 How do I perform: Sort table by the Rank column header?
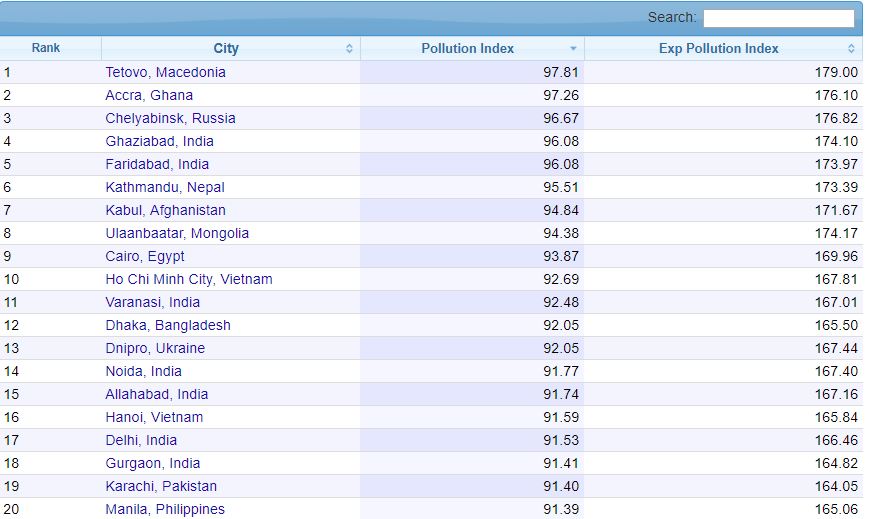click(46, 48)
